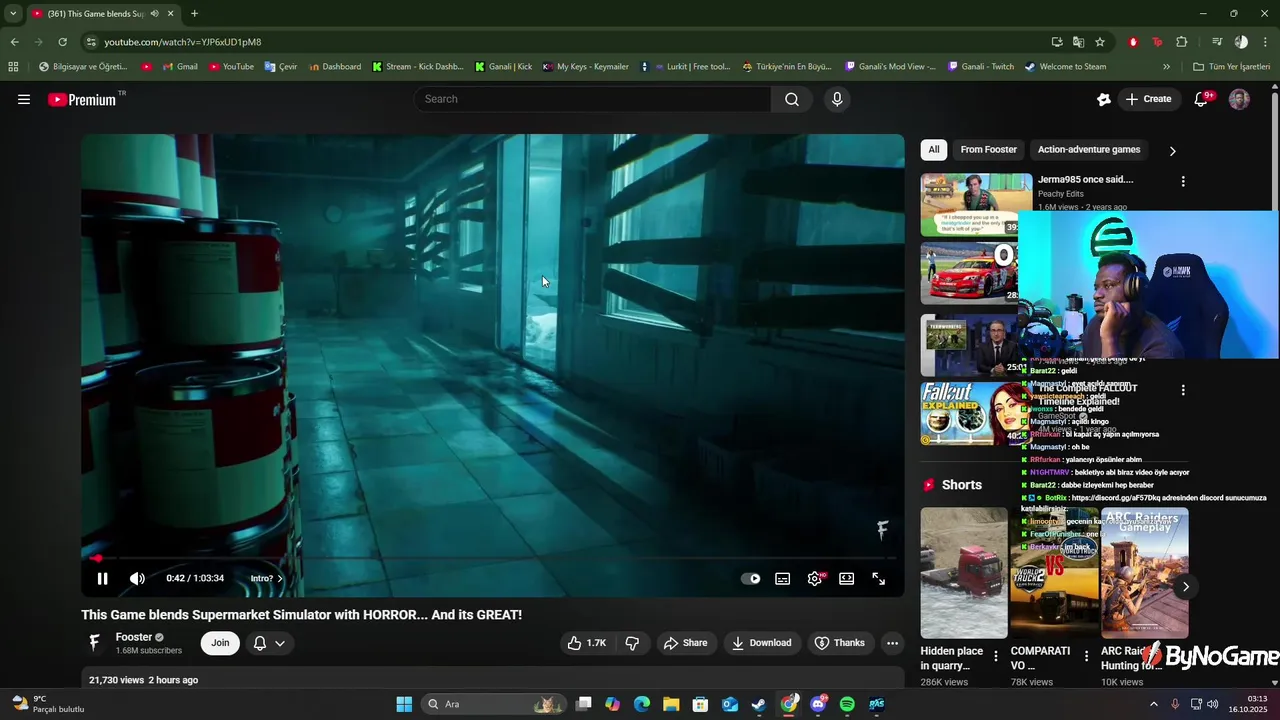This screenshot has height=720, width=1280.
Task: Open Ganali | Kick bookmark
Action: pyautogui.click(x=503, y=67)
